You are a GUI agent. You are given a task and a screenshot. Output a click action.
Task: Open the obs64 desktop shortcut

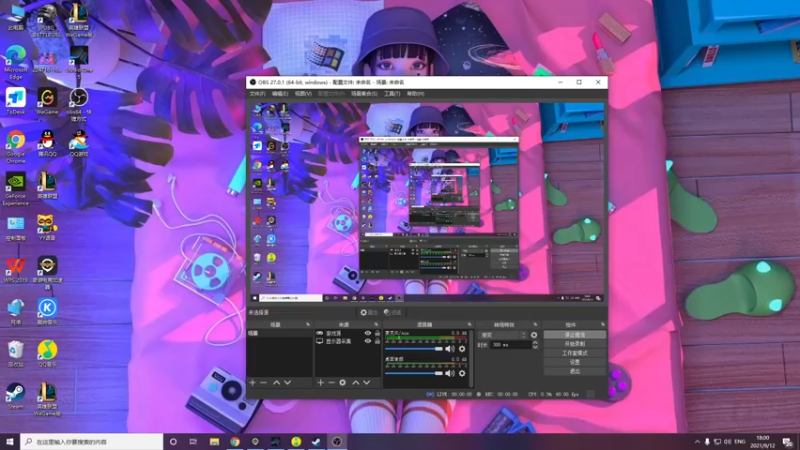coord(79,104)
